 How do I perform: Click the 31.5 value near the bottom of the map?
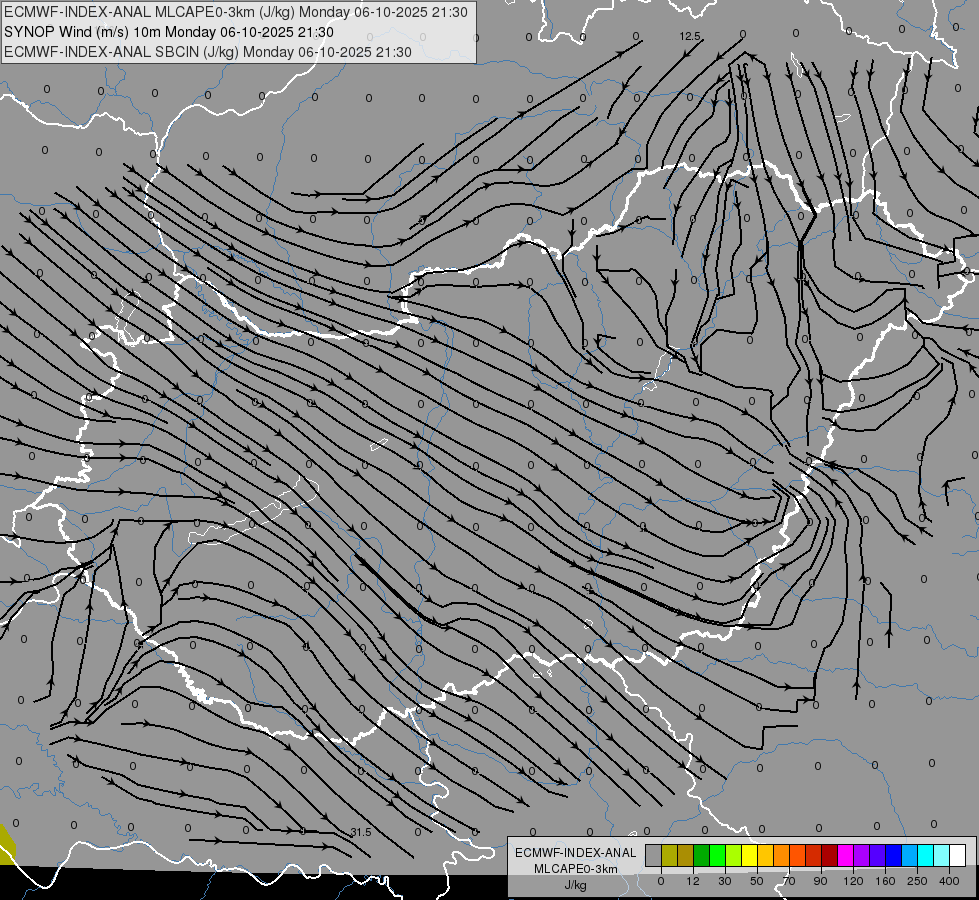pos(361,832)
